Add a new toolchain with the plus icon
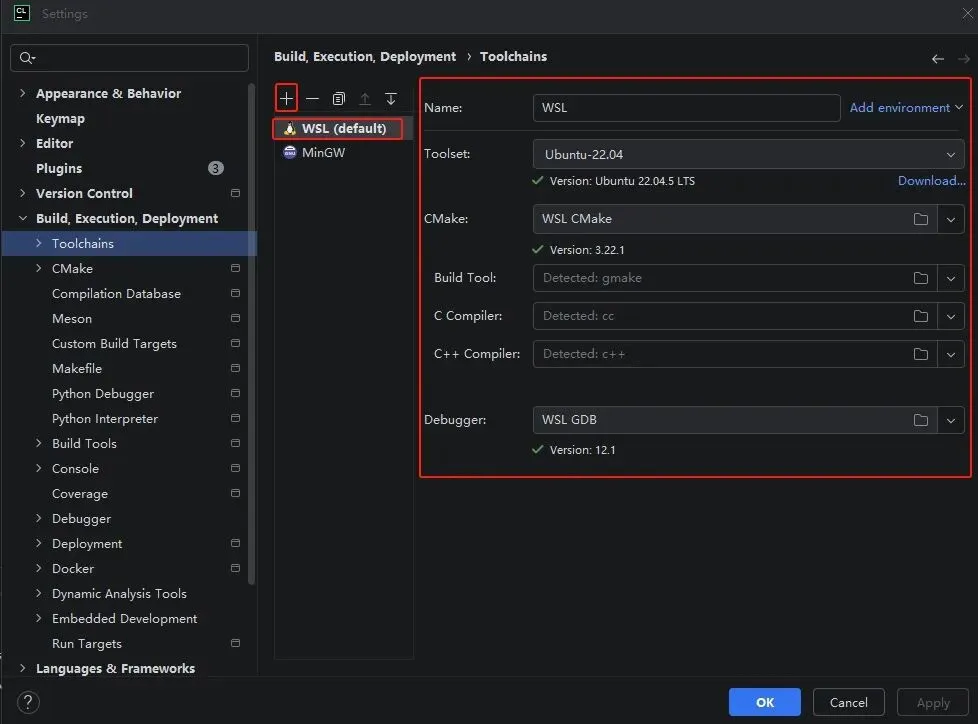Screen dimensions: 978x724 pos(286,99)
